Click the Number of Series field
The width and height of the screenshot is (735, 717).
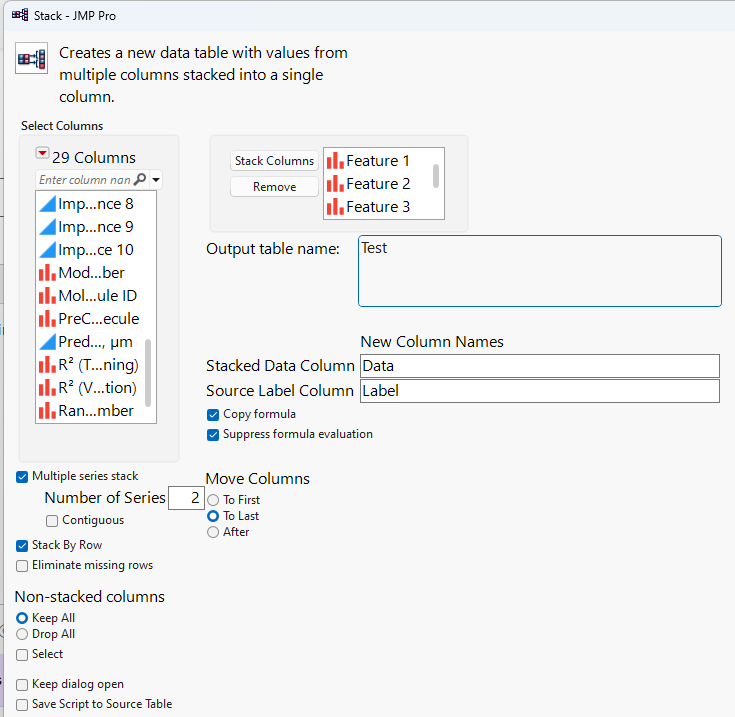[x=186, y=498]
